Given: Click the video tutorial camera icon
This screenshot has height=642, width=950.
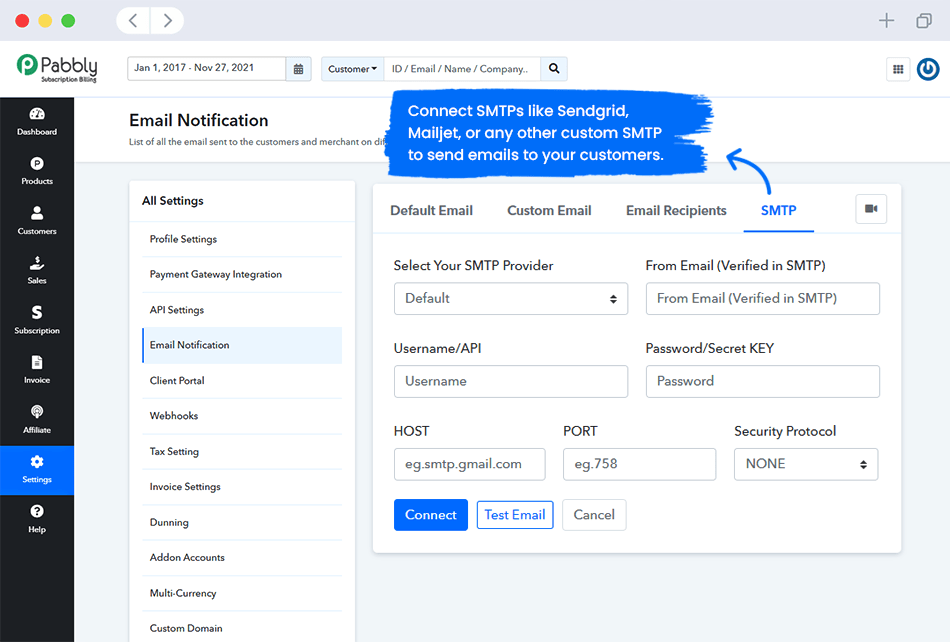Looking at the screenshot, I should [871, 208].
